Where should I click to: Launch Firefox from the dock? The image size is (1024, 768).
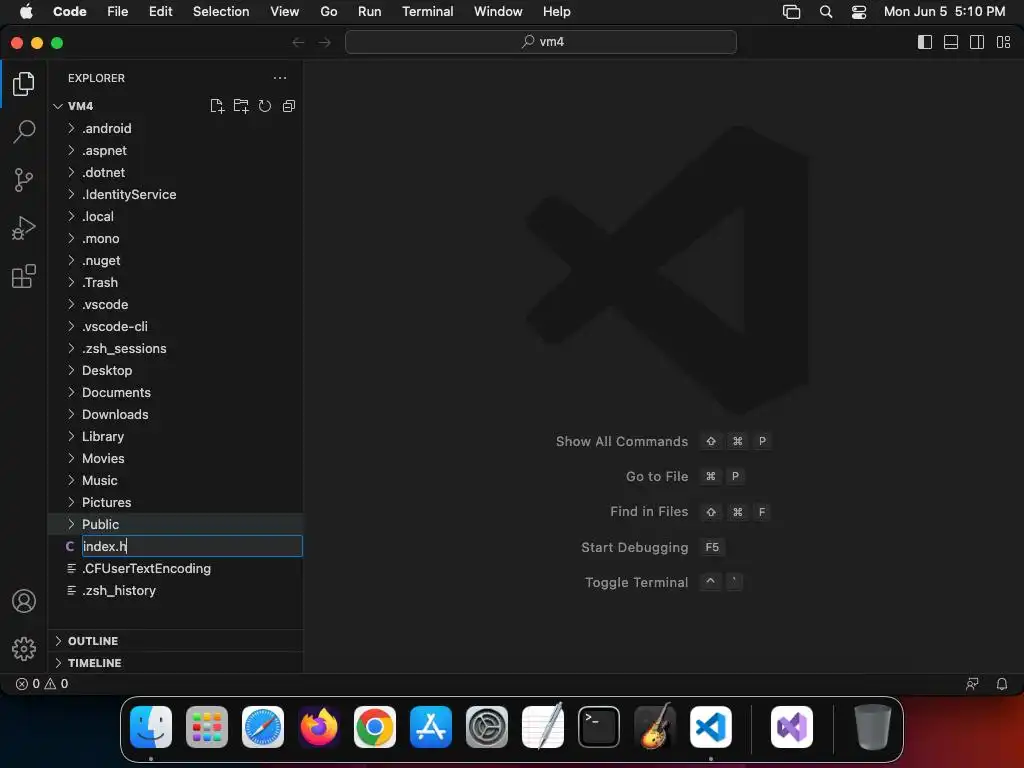(x=319, y=727)
